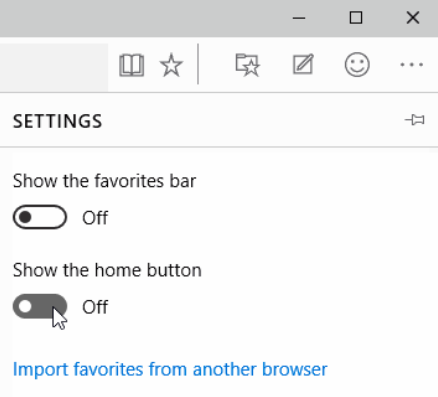Enable Show the home button switch

click(40, 306)
